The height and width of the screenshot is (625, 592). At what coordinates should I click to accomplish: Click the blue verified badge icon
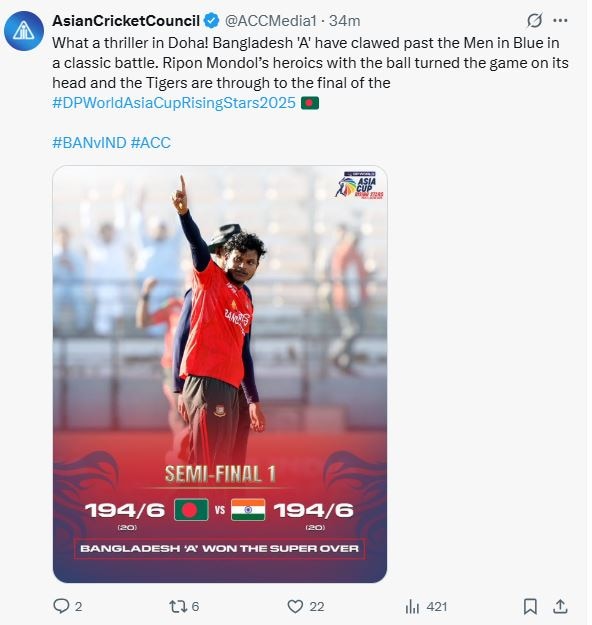[x=212, y=21]
